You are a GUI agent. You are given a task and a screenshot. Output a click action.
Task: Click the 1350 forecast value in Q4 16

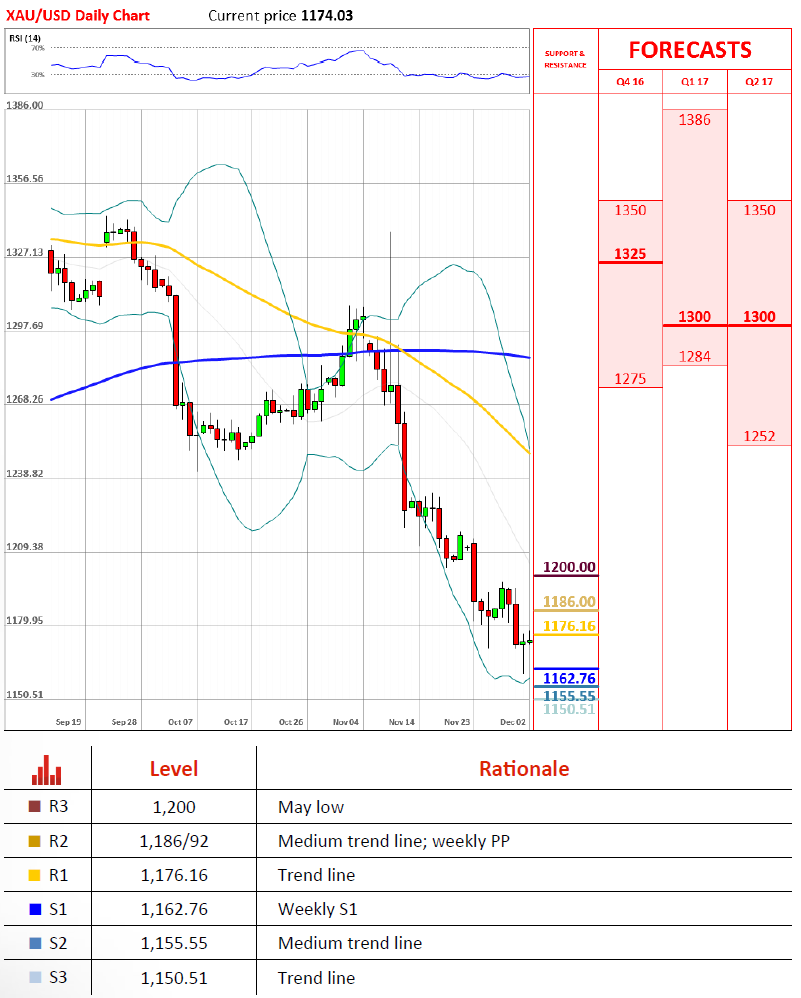point(630,210)
